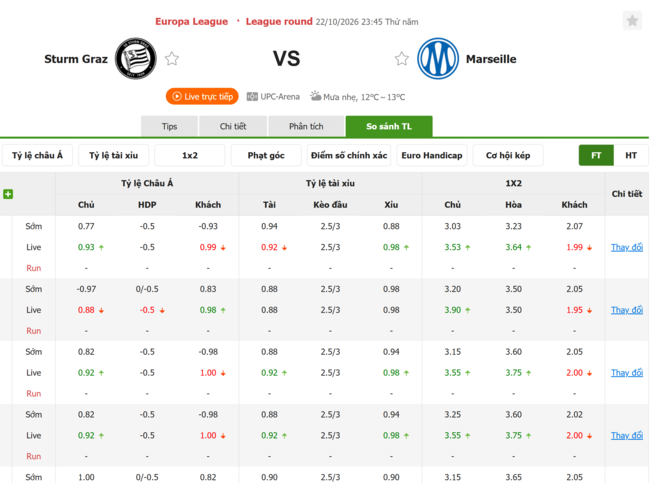This screenshot has height=483, width=650.
Task: Select the 1x2 odds filter
Action: click(x=189, y=155)
